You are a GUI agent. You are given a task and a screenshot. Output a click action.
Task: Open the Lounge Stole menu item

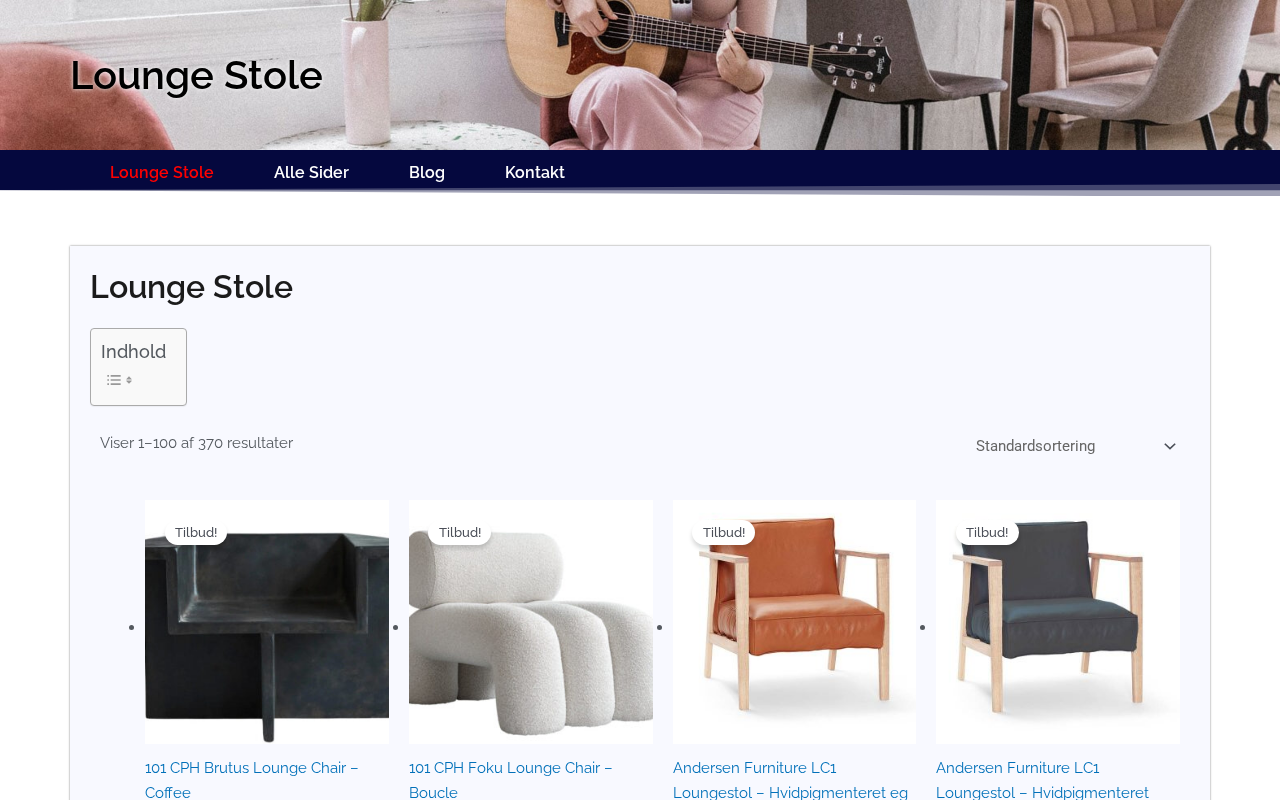click(x=162, y=172)
